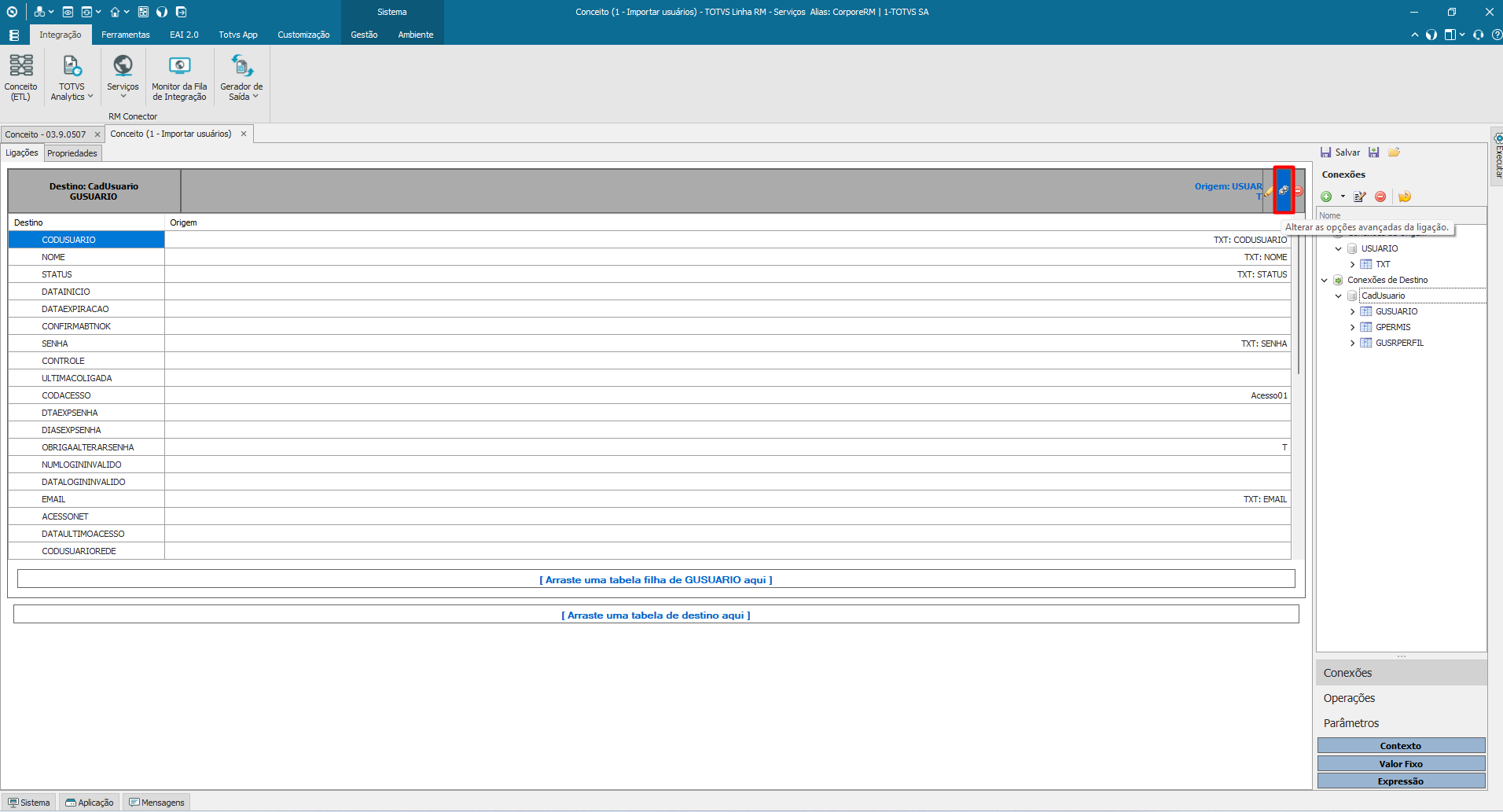This screenshot has height=812, width=1503.
Task: Click the Valor Fixo button
Action: [1401, 764]
